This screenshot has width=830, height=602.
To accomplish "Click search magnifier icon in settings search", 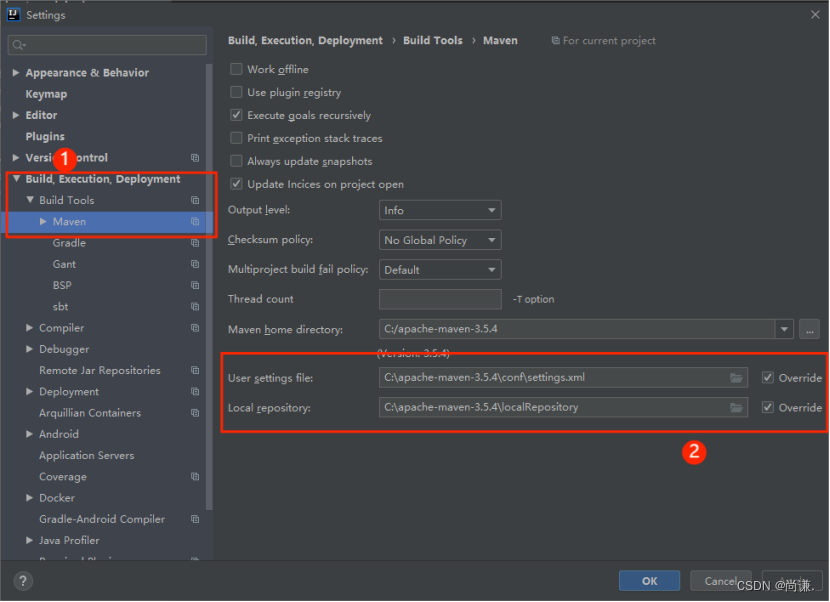I will [x=19, y=45].
